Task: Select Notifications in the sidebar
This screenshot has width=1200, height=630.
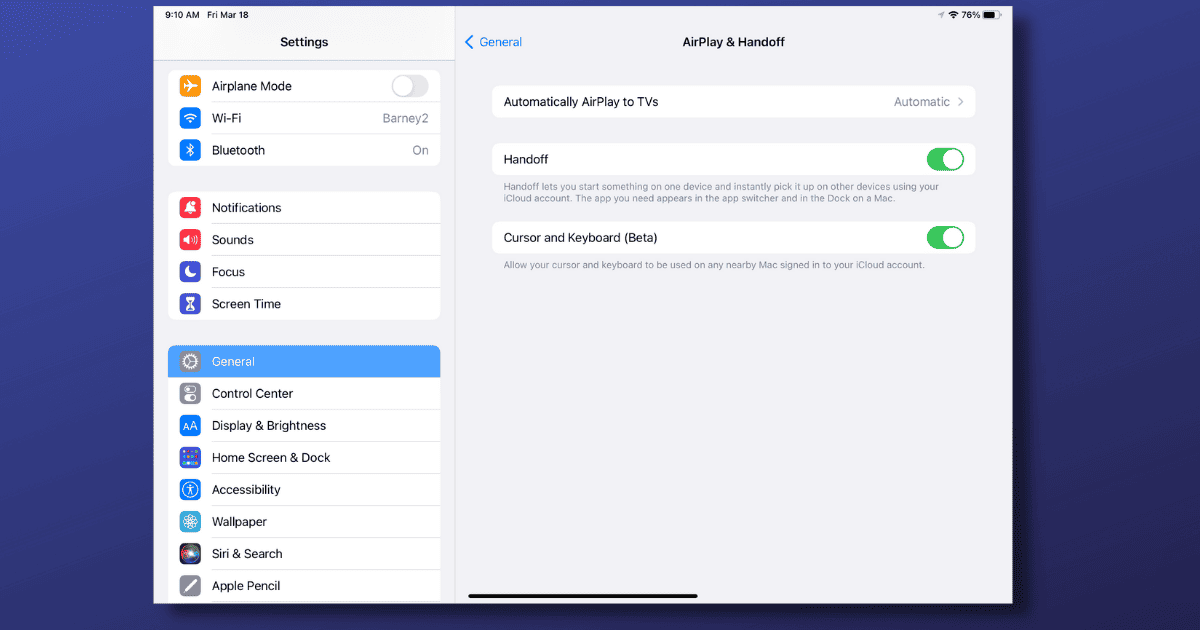Action: pos(304,208)
